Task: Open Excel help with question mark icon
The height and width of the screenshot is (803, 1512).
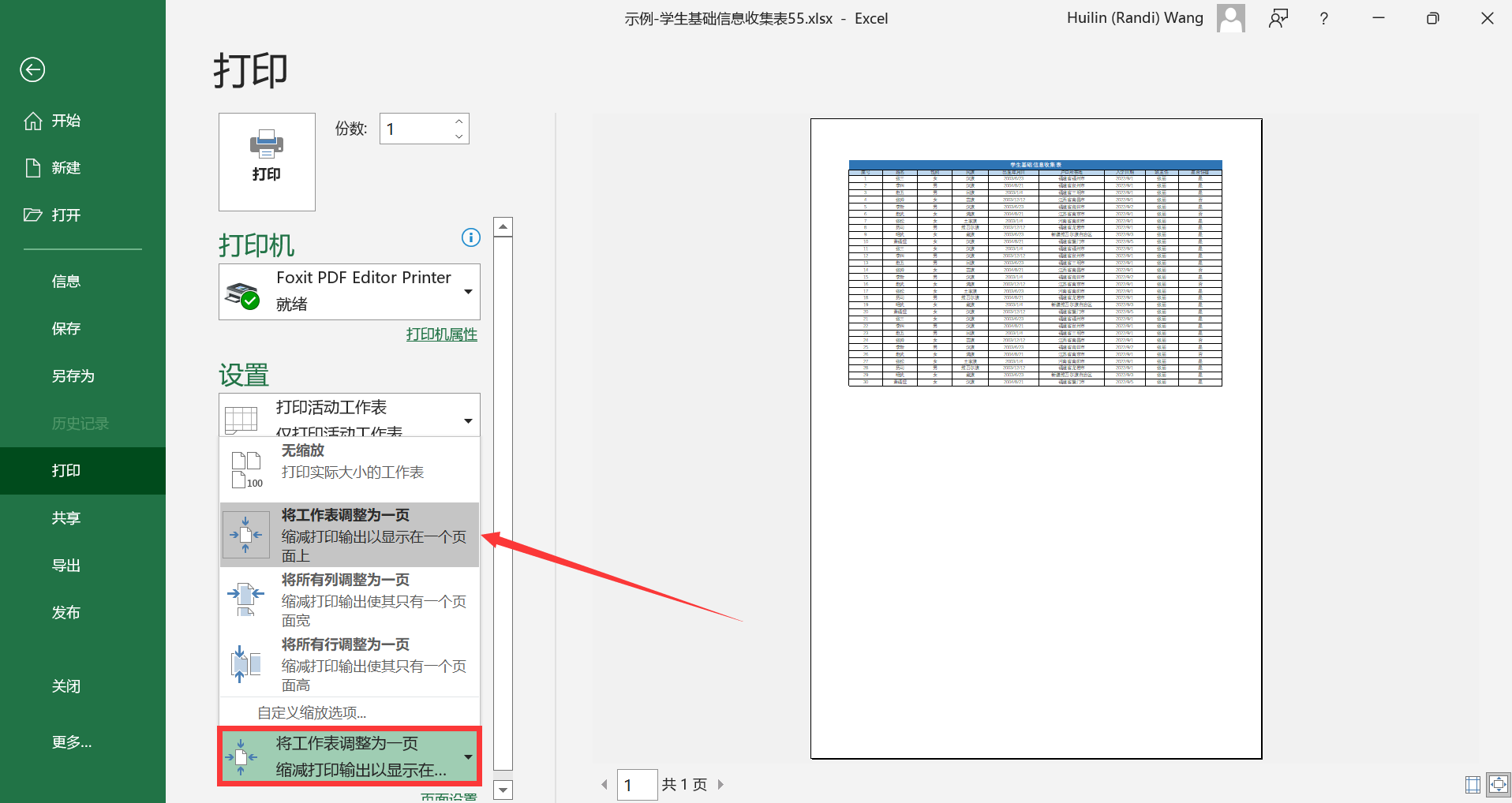Action: click(1323, 18)
